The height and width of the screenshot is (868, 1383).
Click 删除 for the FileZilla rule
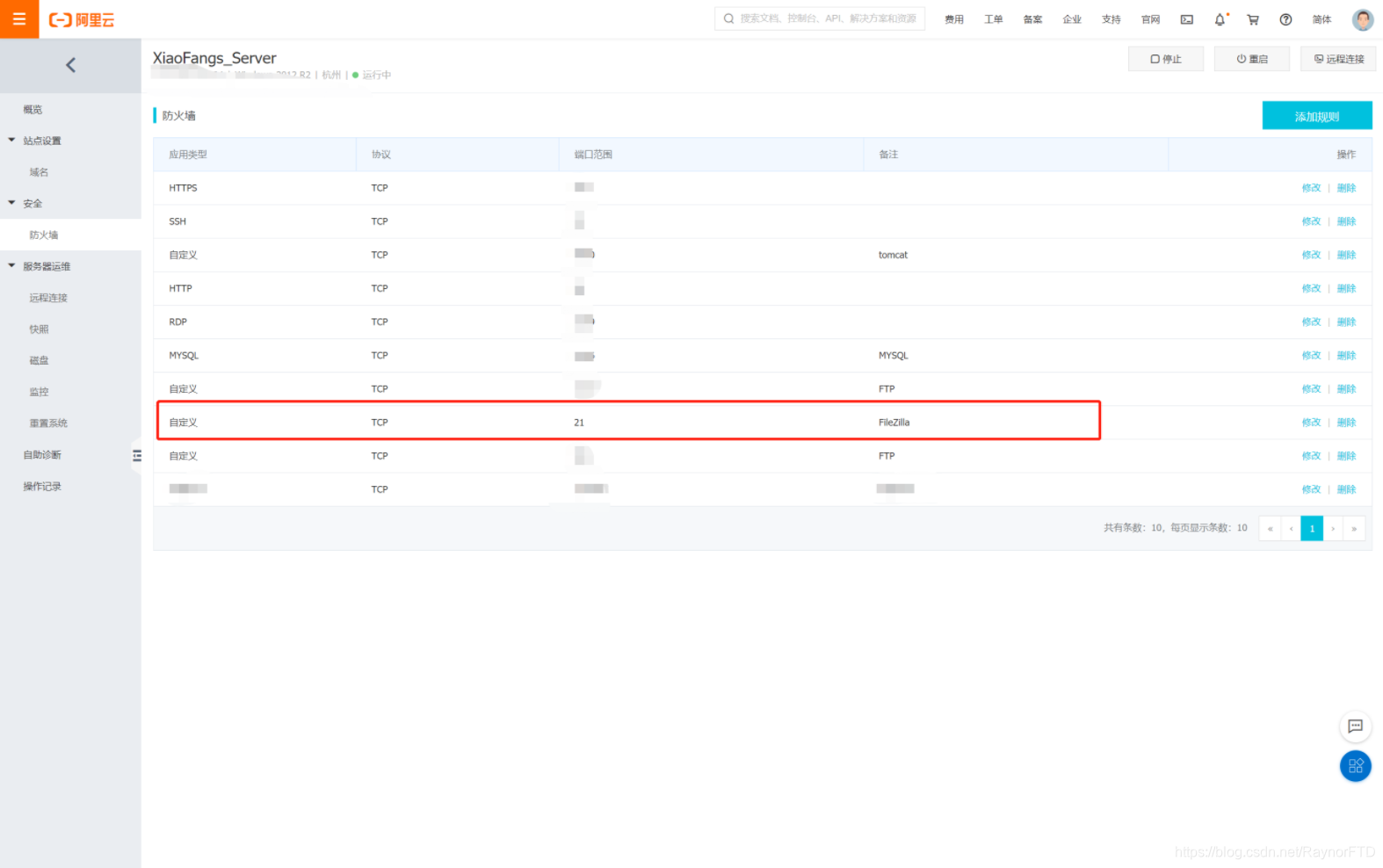tap(1346, 423)
